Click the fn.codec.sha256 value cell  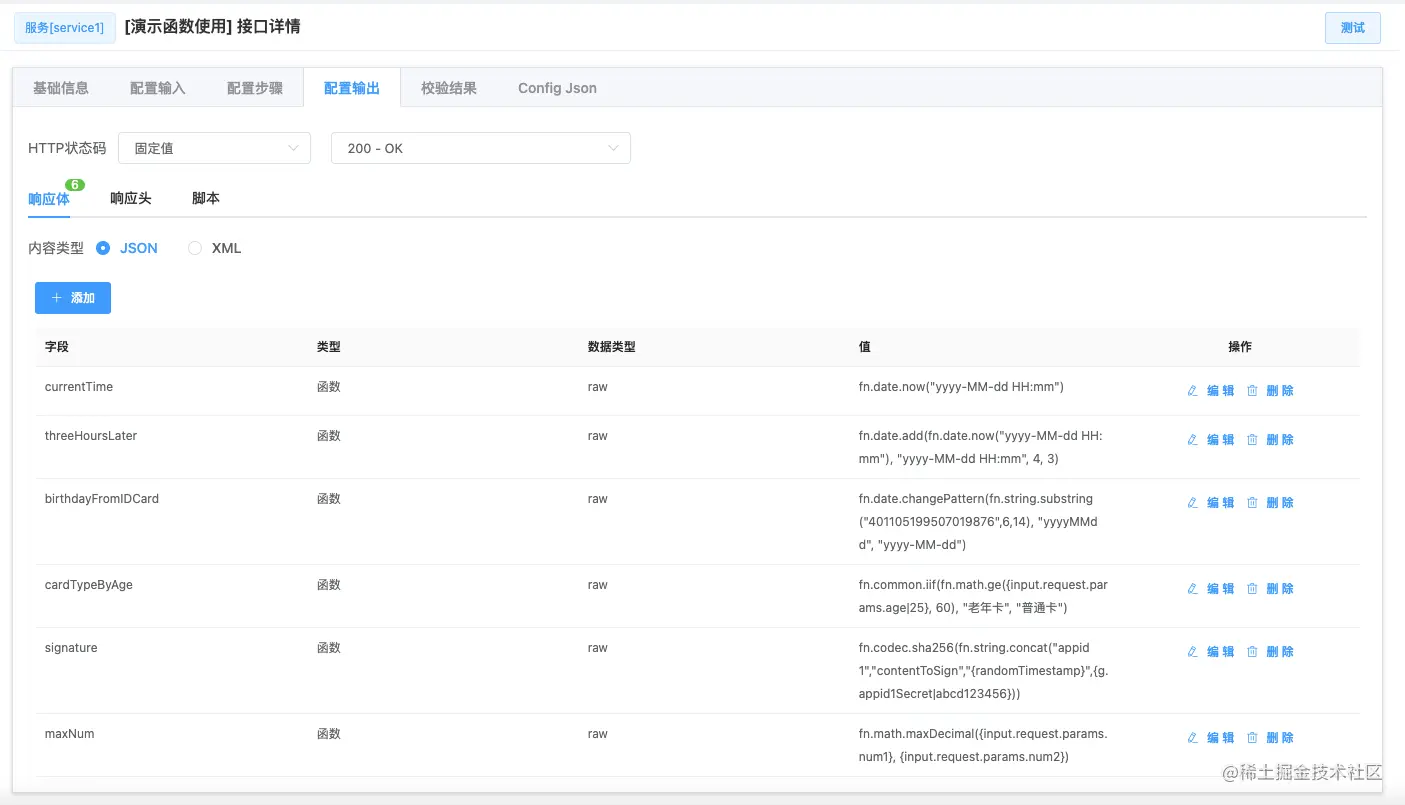[x=984, y=671]
